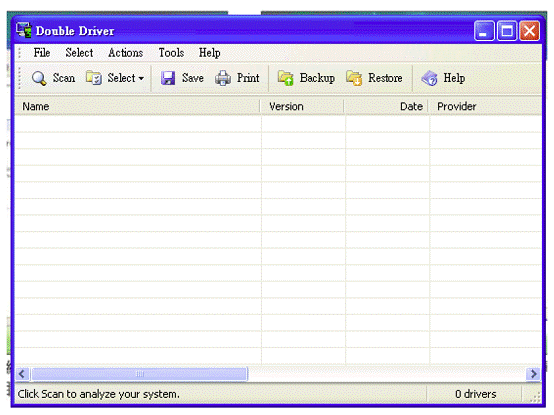Open the Tools menu

point(171,53)
